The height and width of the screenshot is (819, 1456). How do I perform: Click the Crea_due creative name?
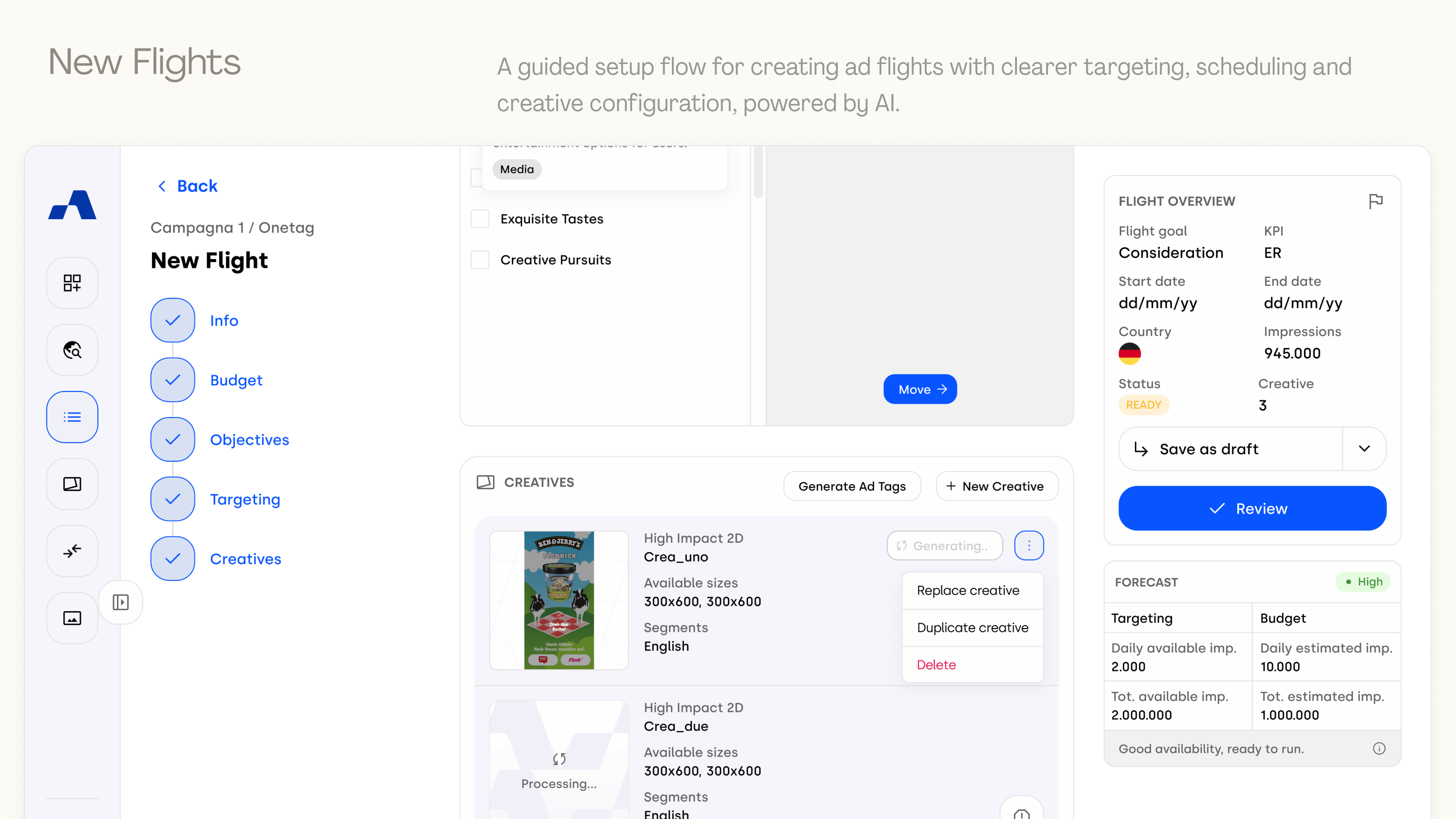(x=676, y=726)
